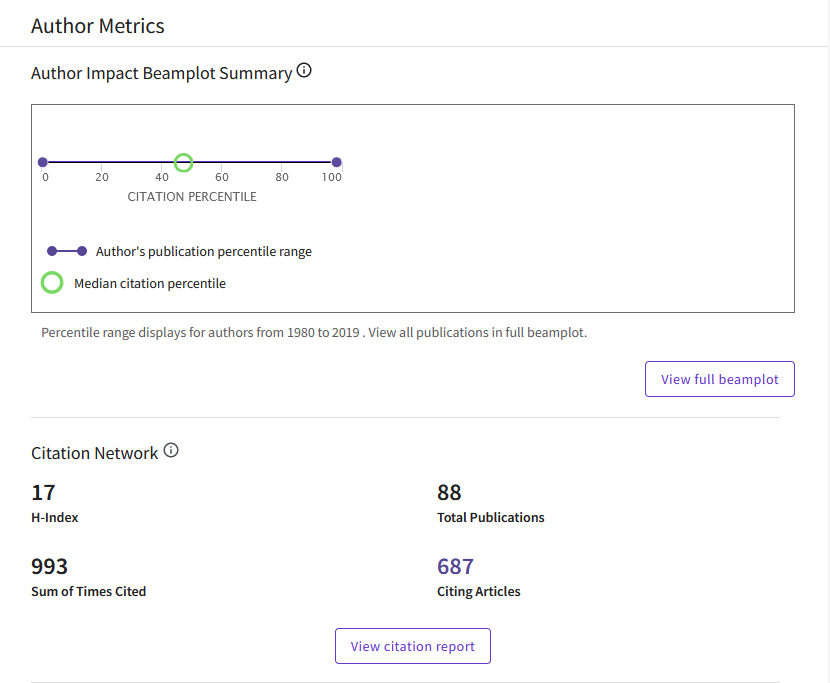Click the H-Index value 17
Screen dimensions: 830x683
[43, 493]
